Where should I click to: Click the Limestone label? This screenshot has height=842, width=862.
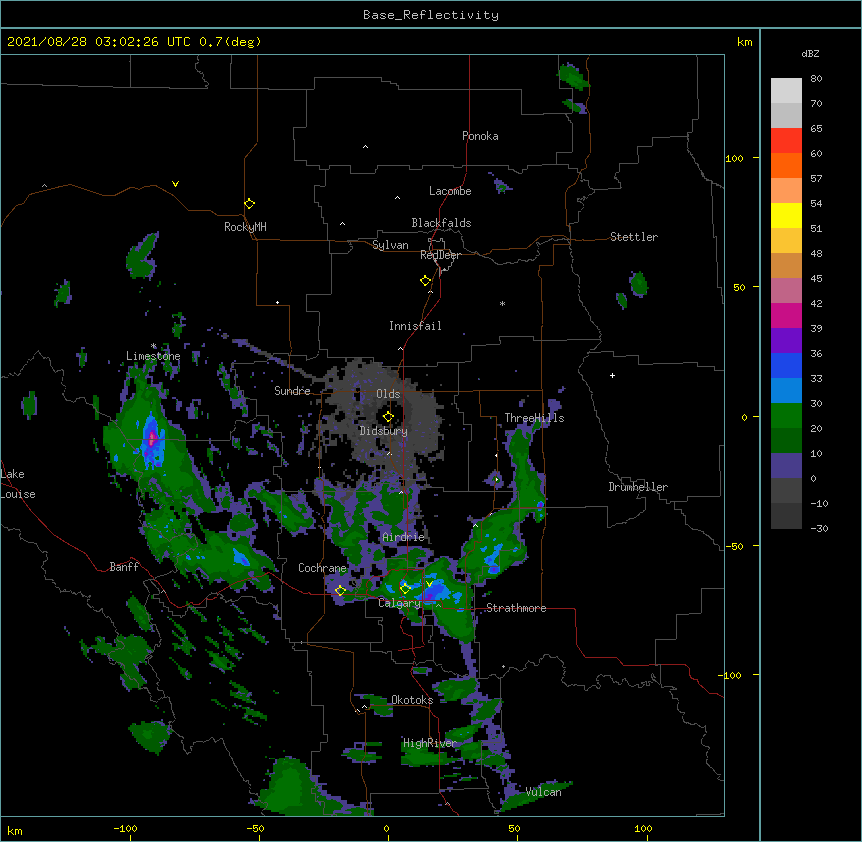(153, 356)
